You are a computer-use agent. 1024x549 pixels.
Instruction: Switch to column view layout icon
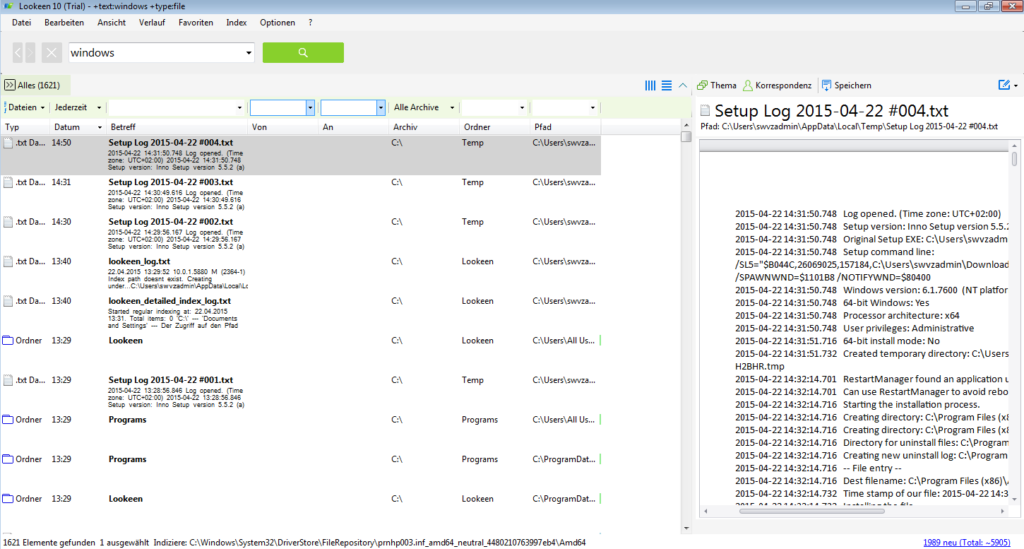click(x=650, y=86)
